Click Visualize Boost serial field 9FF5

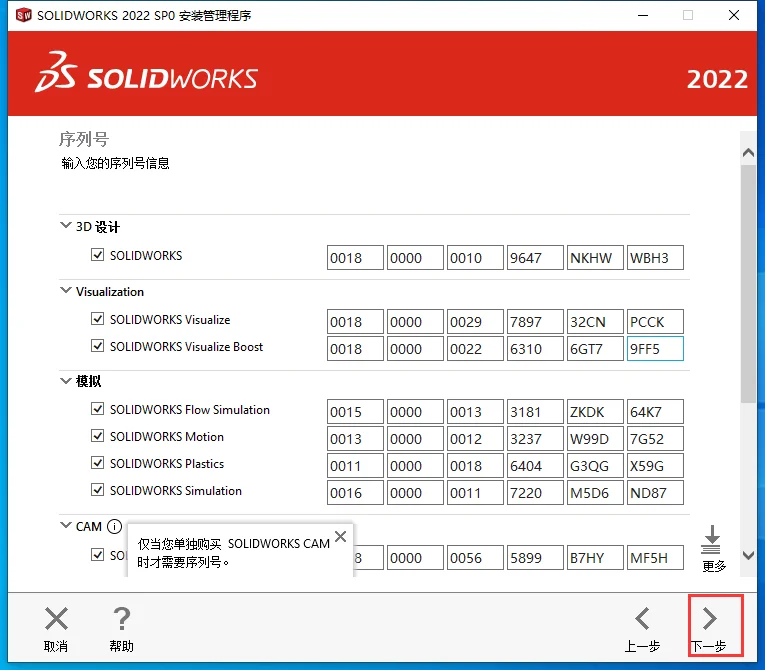coord(655,349)
